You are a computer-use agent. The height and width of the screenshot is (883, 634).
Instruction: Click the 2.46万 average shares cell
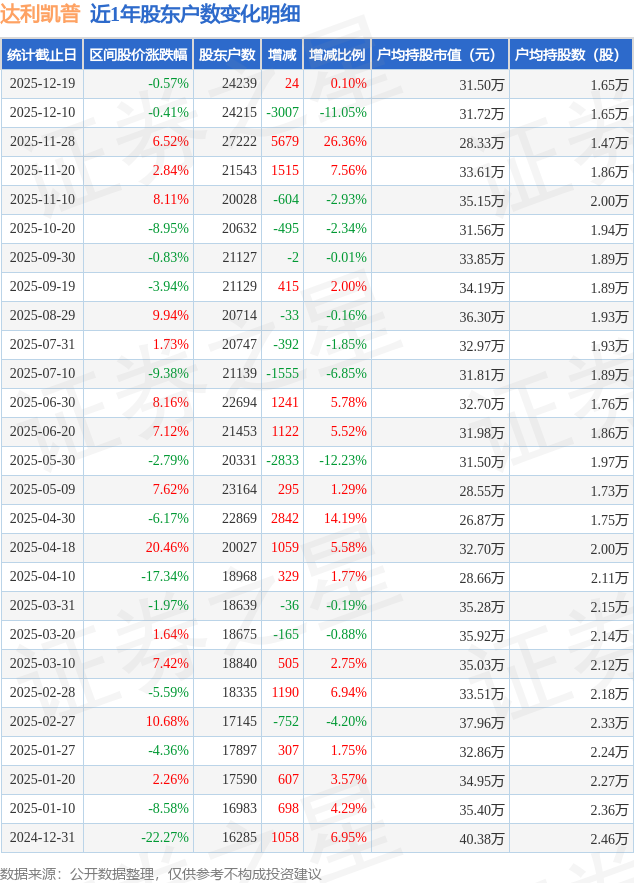pyautogui.click(x=608, y=838)
